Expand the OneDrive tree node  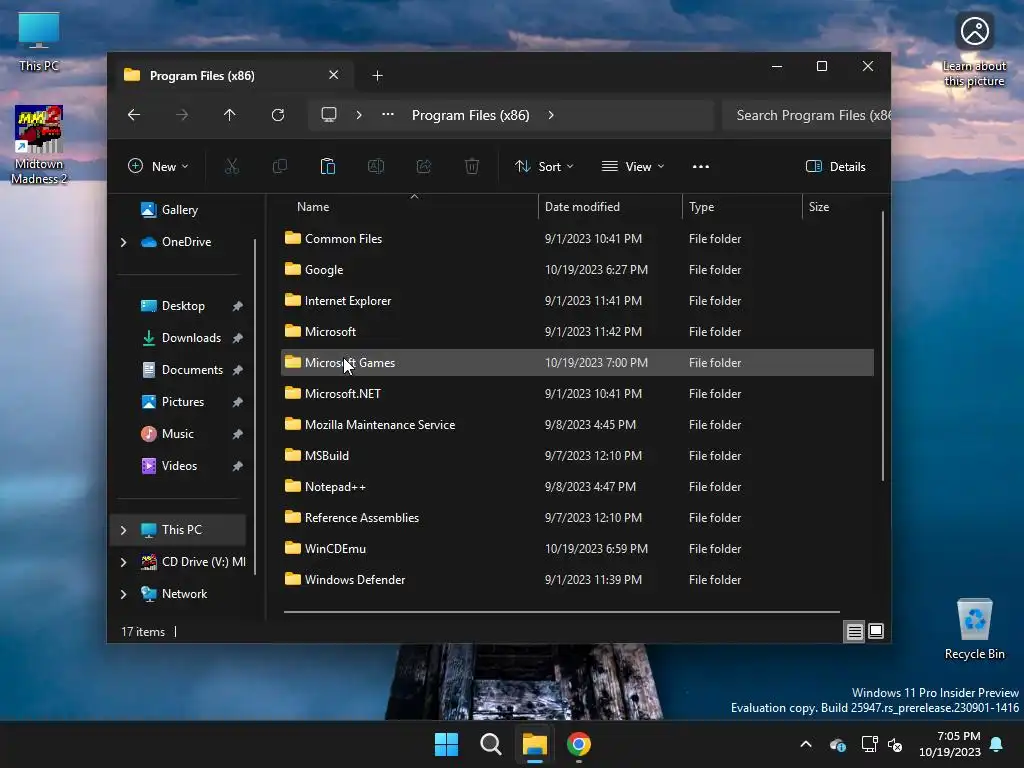pos(123,242)
